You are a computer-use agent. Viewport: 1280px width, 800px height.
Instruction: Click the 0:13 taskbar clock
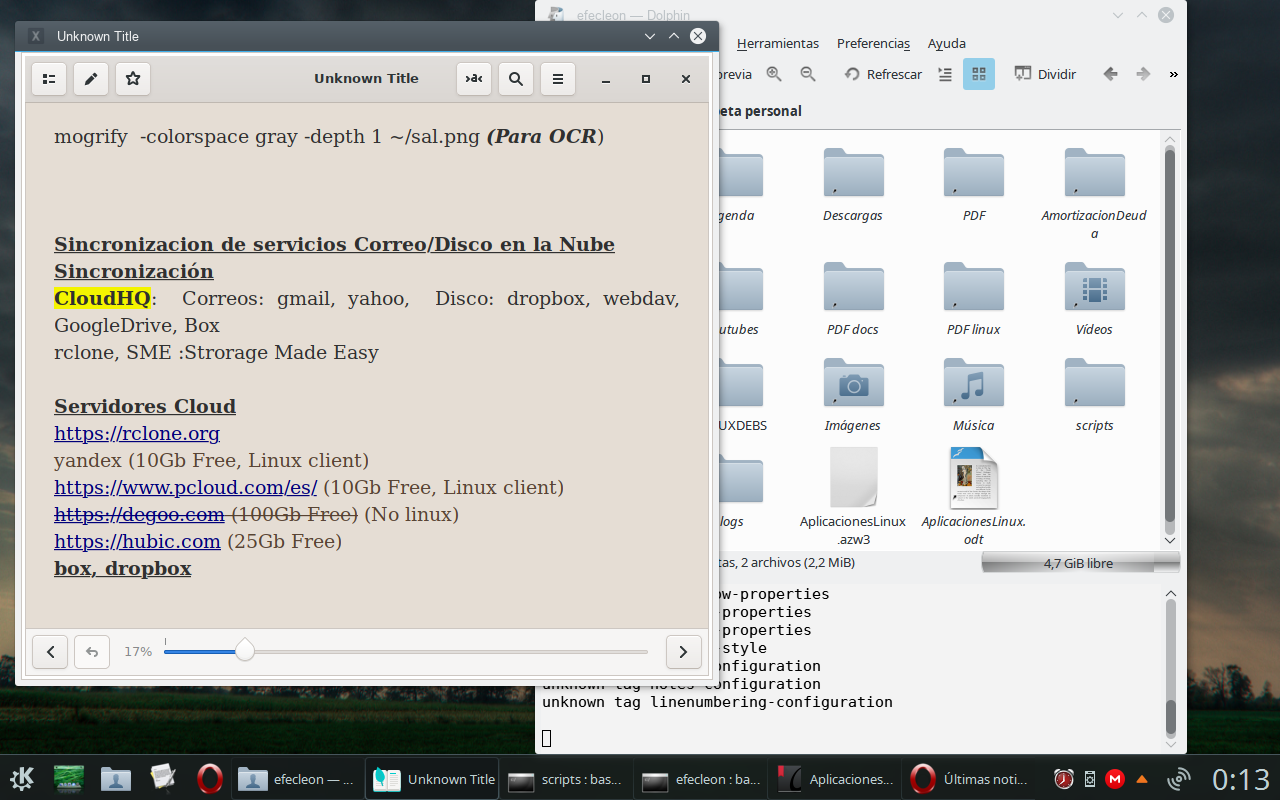(1241, 779)
